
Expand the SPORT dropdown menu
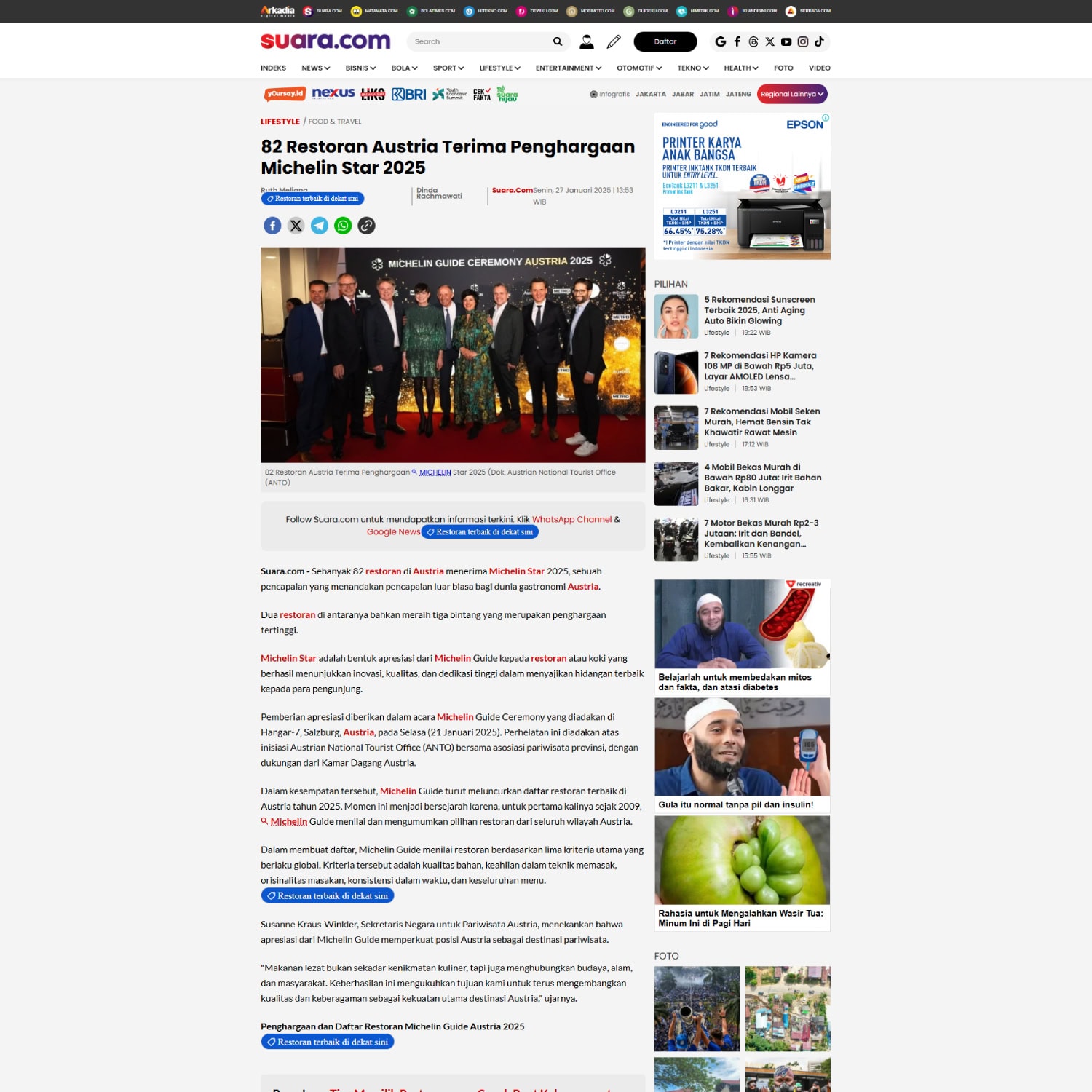[448, 68]
